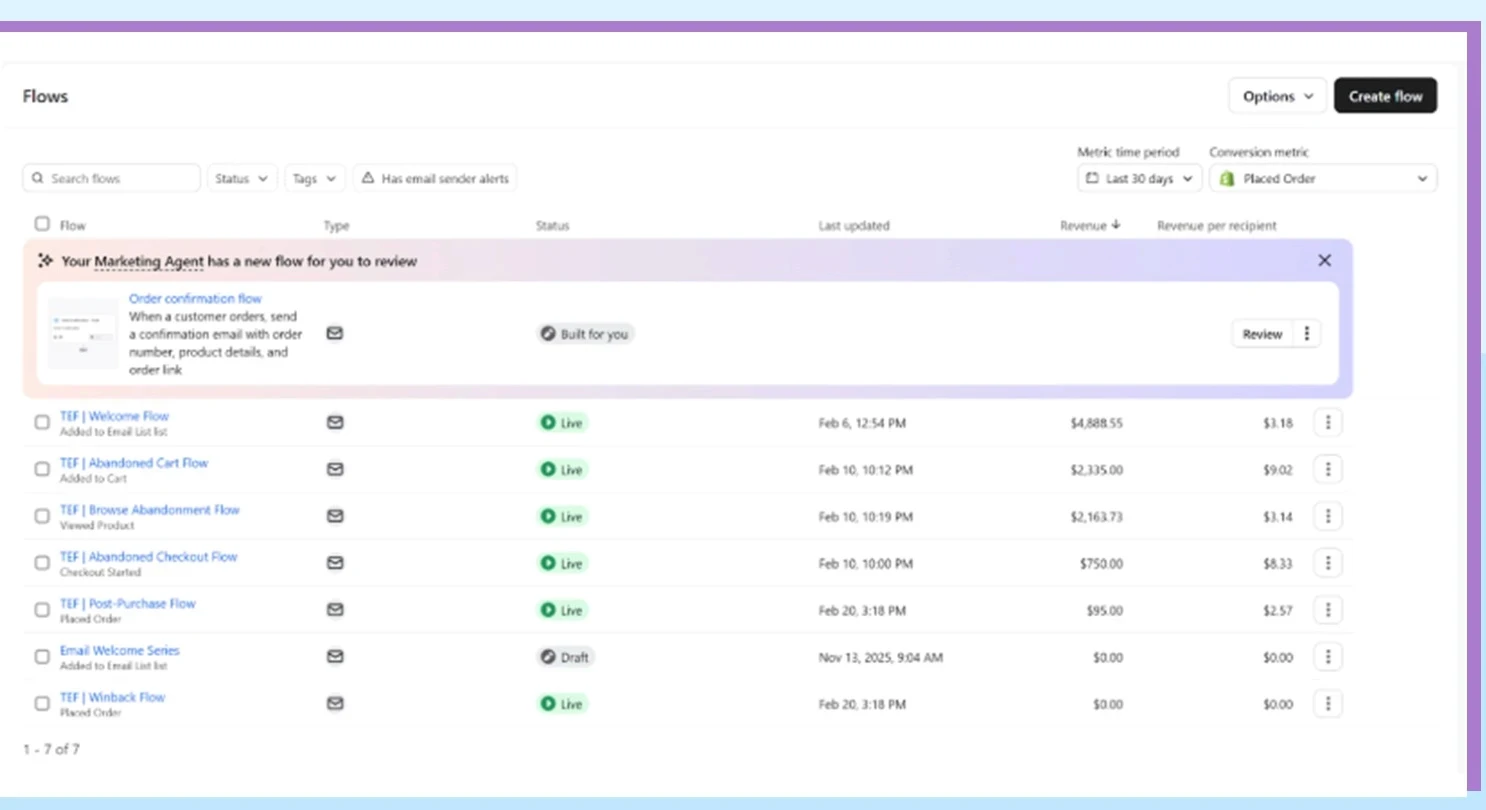Screen dimensions: 1486x810
Task: Change the Last 30 days time period
Action: 1140,178
